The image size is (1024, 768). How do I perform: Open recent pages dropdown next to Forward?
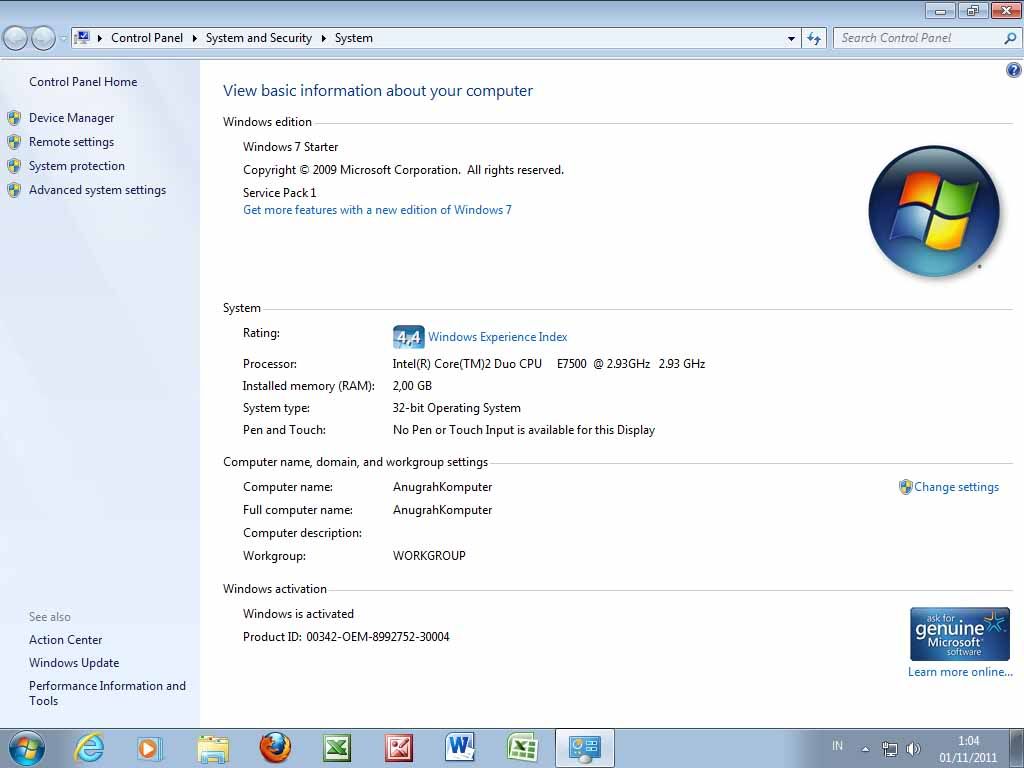point(63,39)
